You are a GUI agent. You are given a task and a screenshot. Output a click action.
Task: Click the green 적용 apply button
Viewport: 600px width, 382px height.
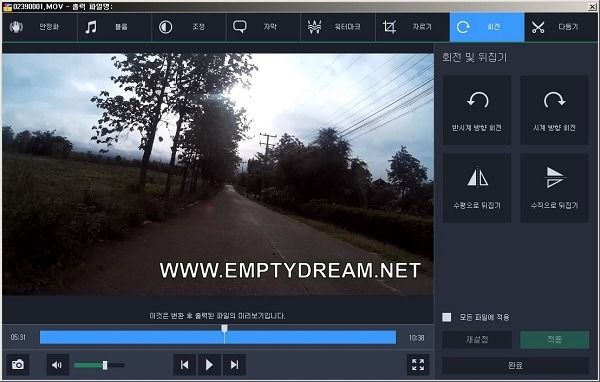click(554, 340)
